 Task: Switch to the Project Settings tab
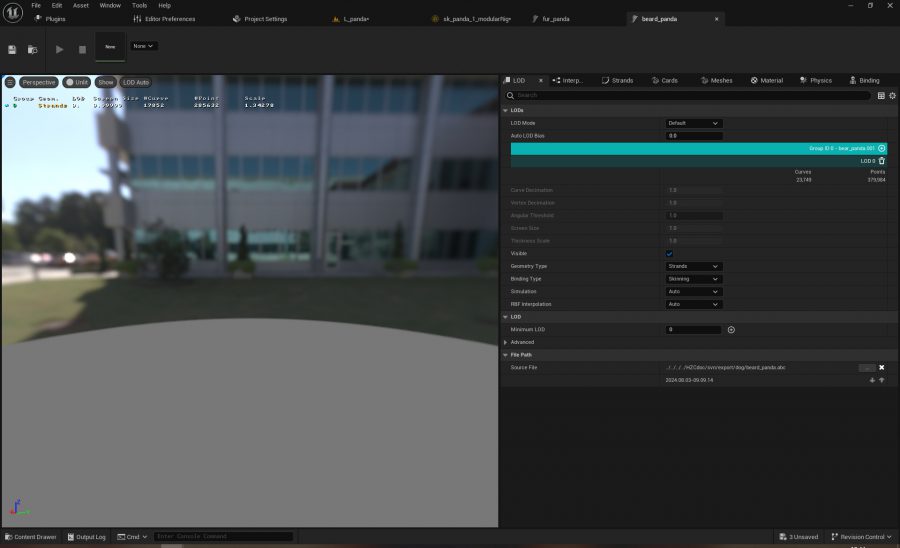(260, 19)
